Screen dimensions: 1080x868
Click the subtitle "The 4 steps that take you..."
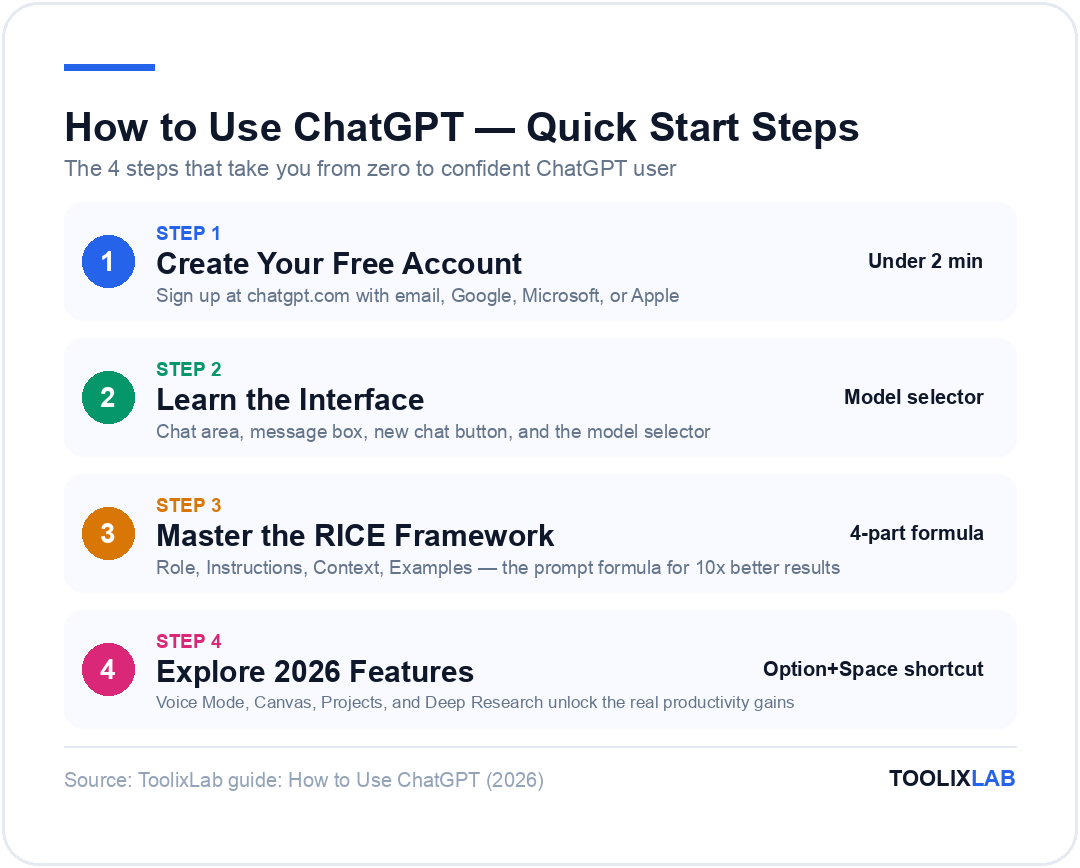click(x=370, y=169)
